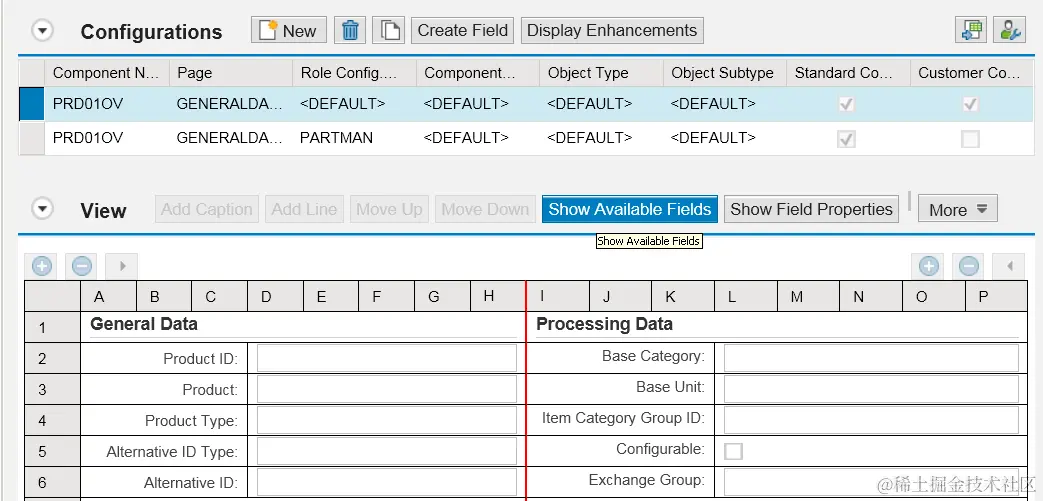Delete configuration with trash icon
Image resolution: width=1043 pixels, height=501 pixels.
(351, 31)
